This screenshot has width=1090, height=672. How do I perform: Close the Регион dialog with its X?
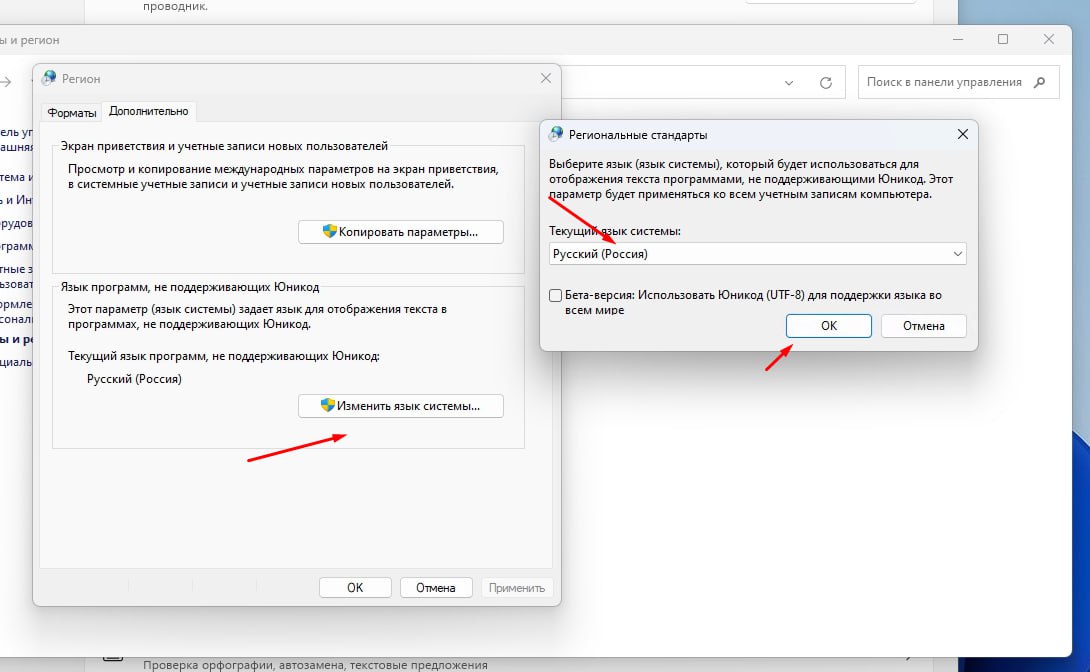[546, 79]
